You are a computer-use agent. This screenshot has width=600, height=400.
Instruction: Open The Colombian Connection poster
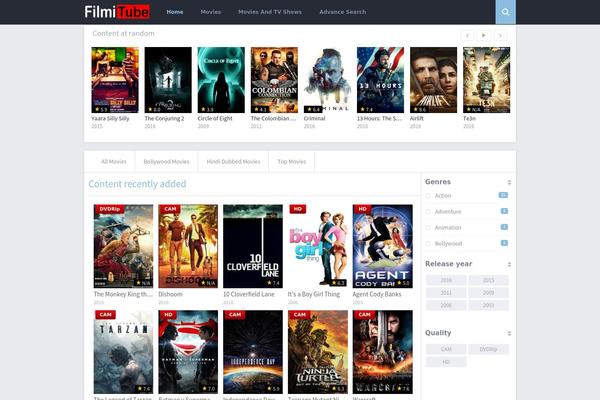(274, 80)
